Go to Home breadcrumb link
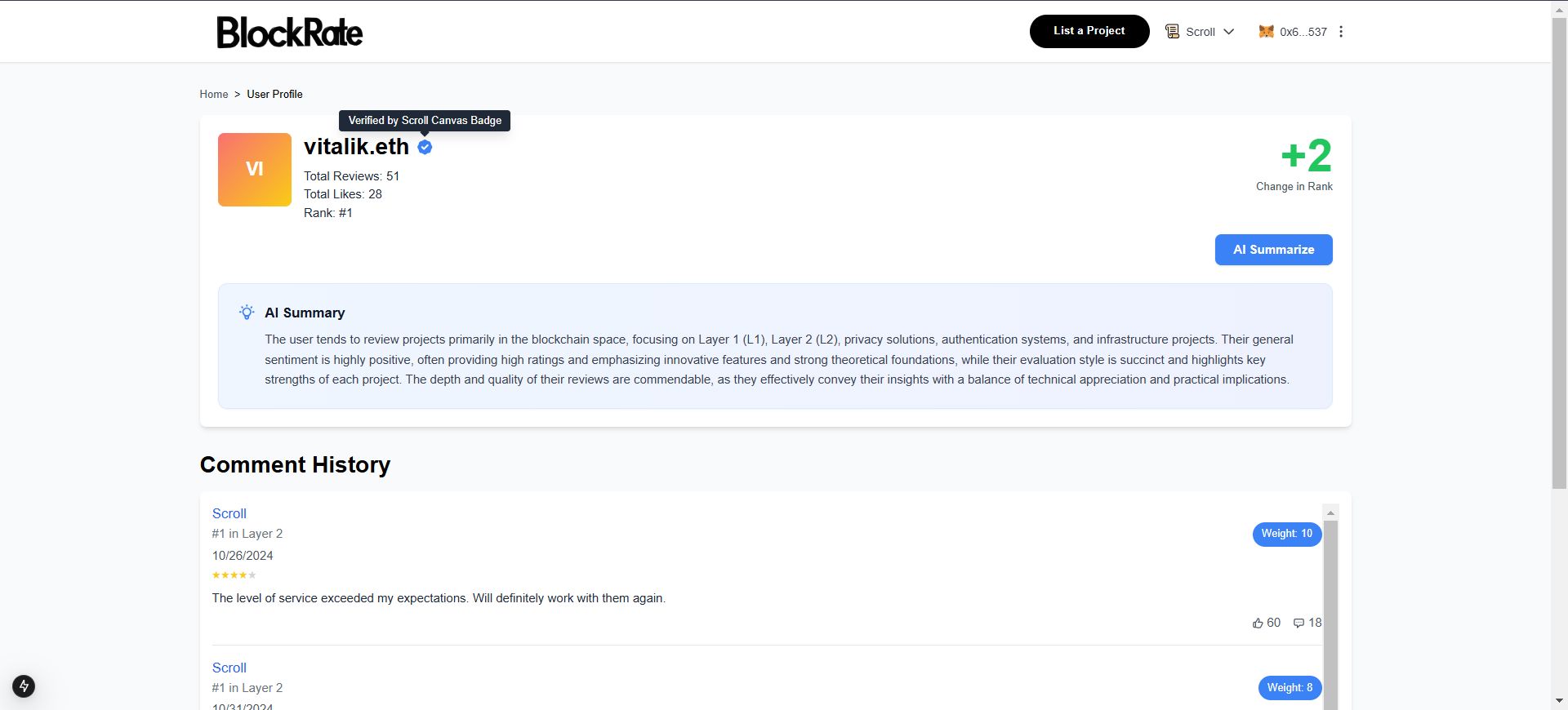 (214, 94)
